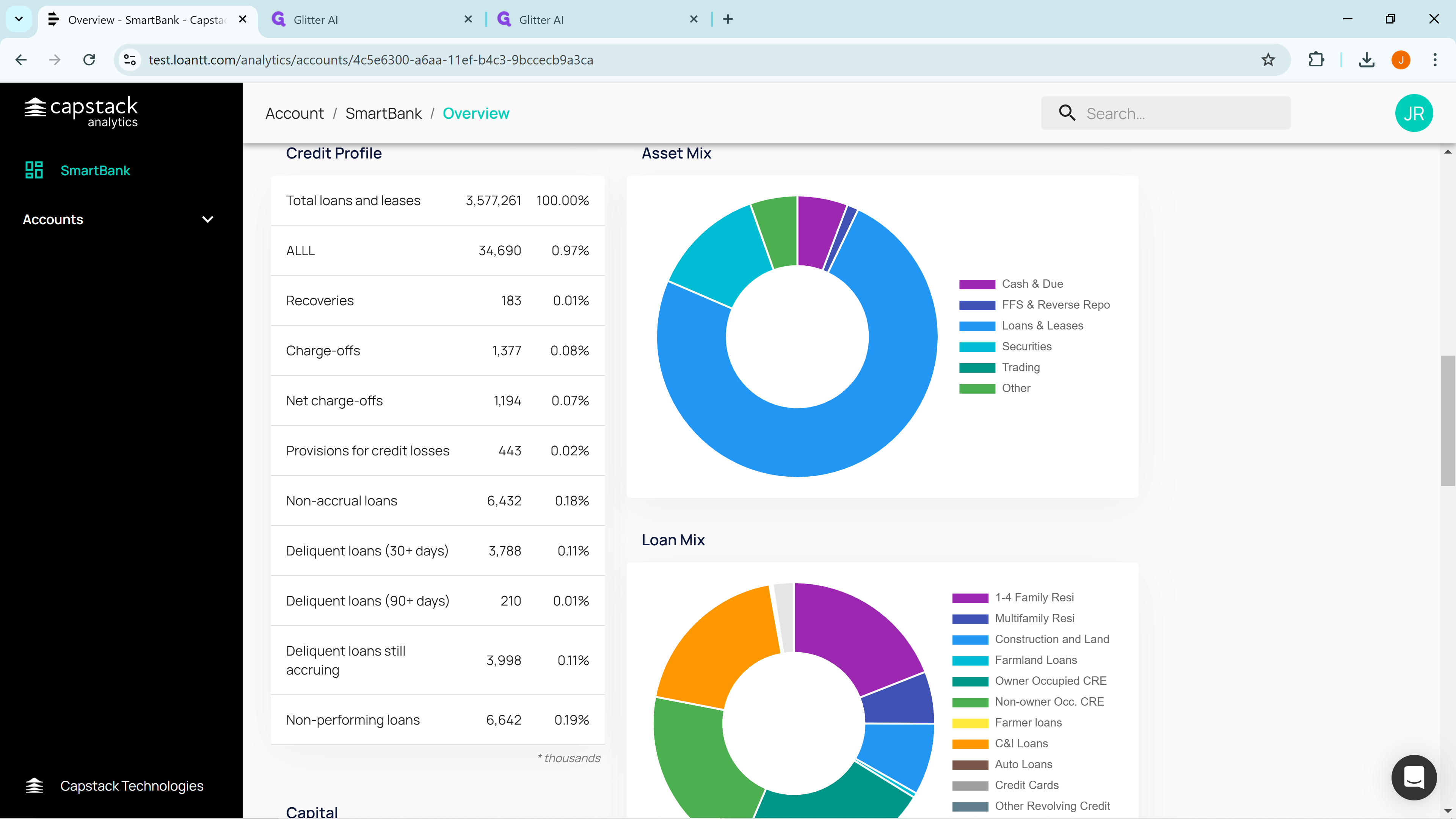Click the Provisions for credit losses row

click(x=438, y=451)
